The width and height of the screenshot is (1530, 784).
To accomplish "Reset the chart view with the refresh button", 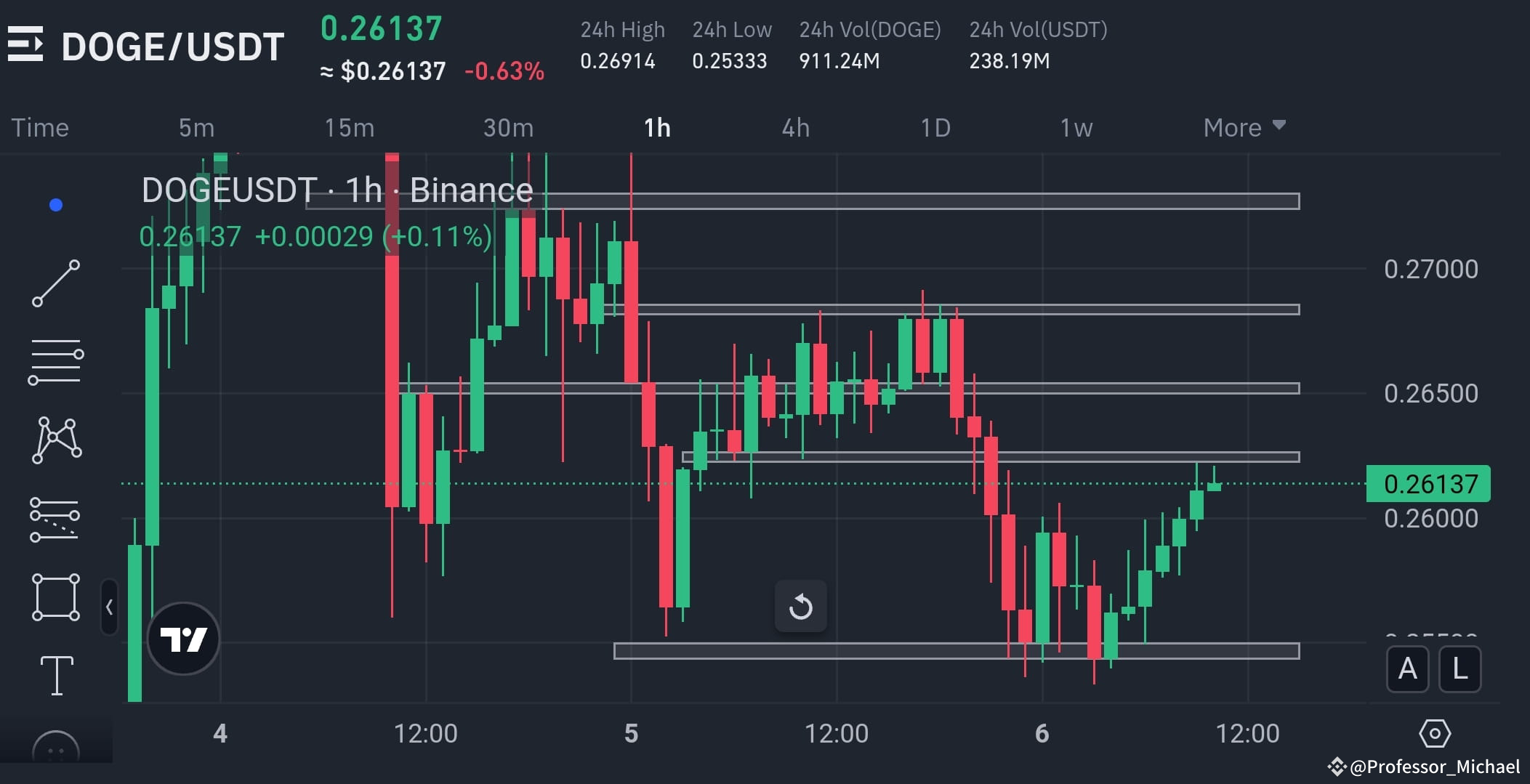I will point(802,607).
